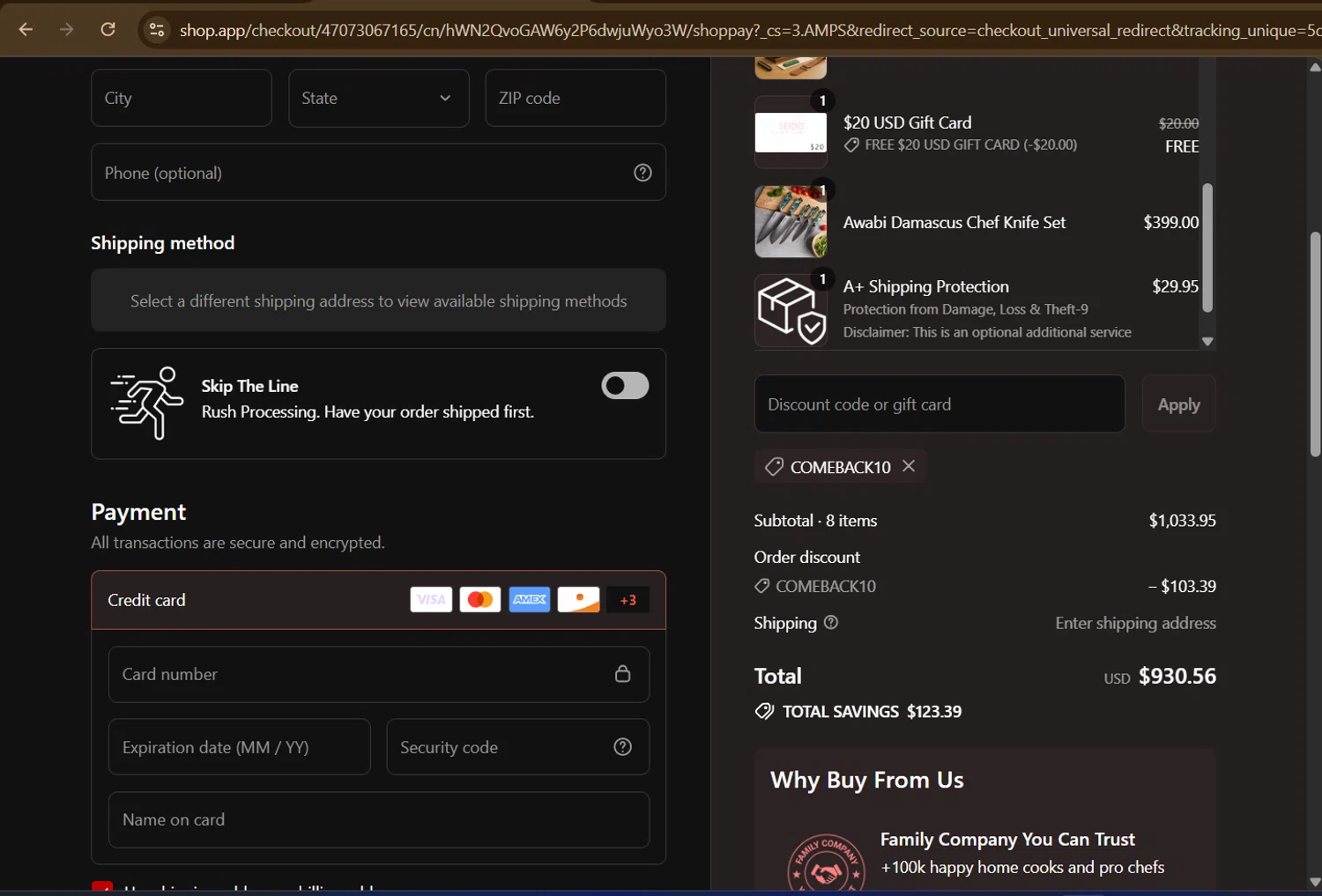Click the page scrollbar down arrow
The image size is (1322, 896).
[1315, 882]
